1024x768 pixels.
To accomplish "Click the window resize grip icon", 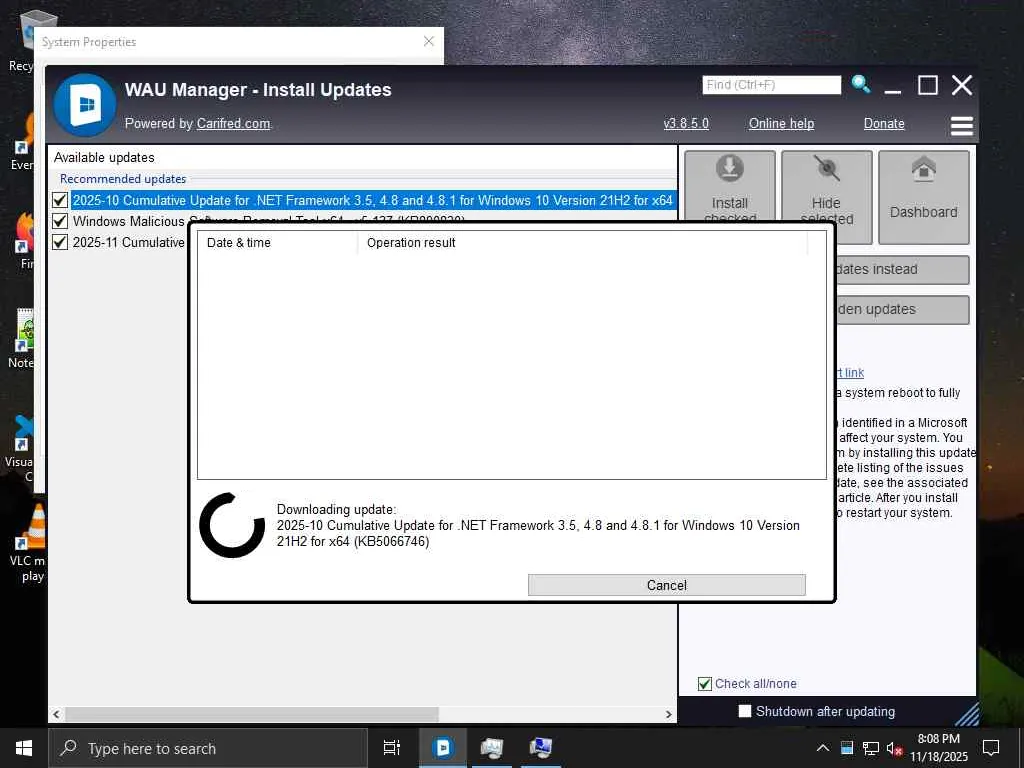I will 967,714.
